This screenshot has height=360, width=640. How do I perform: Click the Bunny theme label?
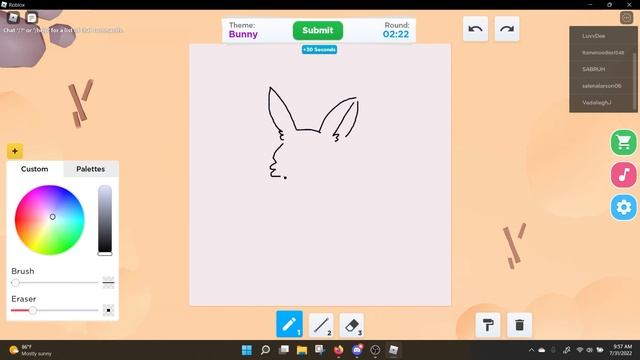pos(243,34)
